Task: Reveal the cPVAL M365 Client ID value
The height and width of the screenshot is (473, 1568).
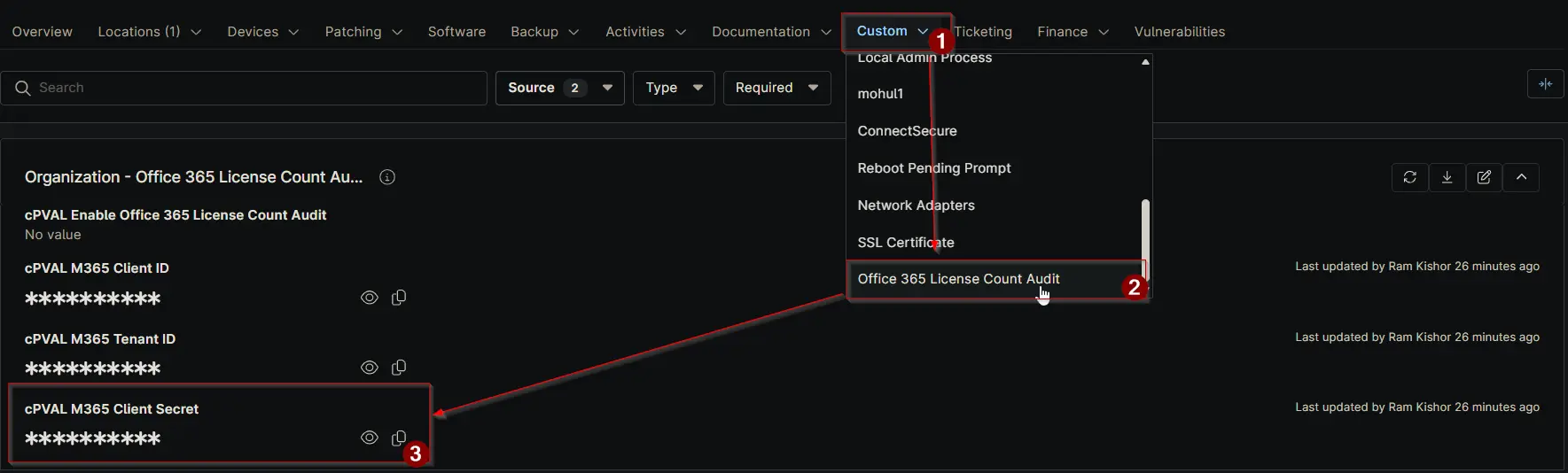Action: coord(370,298)
